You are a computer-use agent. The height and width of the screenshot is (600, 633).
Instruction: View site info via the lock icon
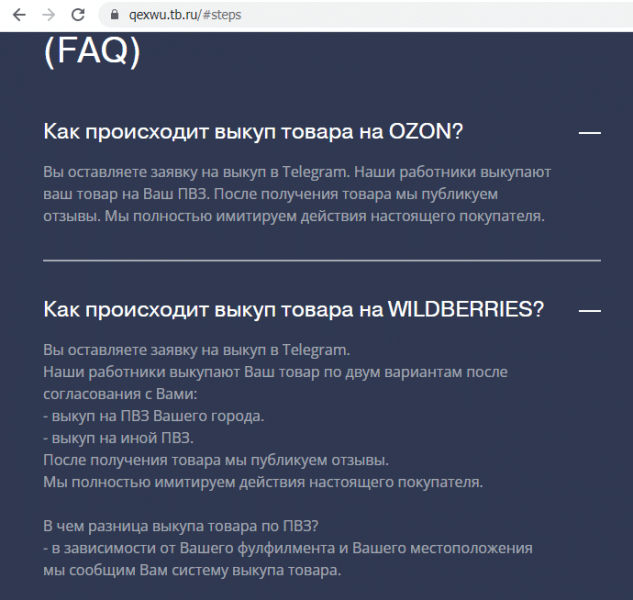point(115,15)
